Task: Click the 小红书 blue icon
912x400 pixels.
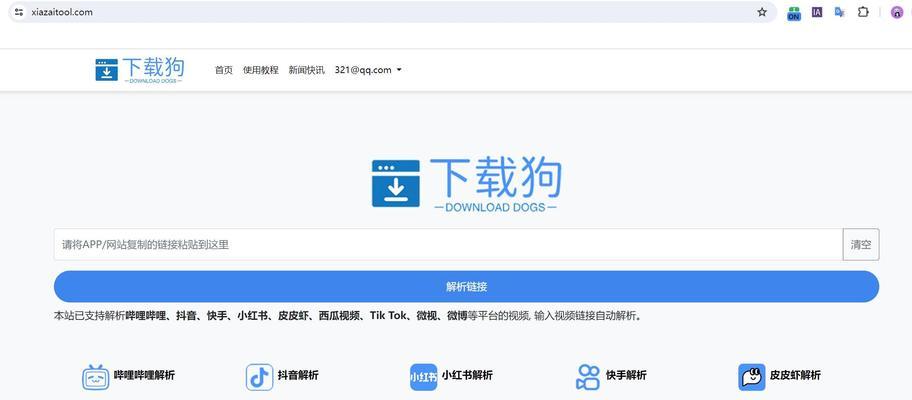Action: [423, 377]
